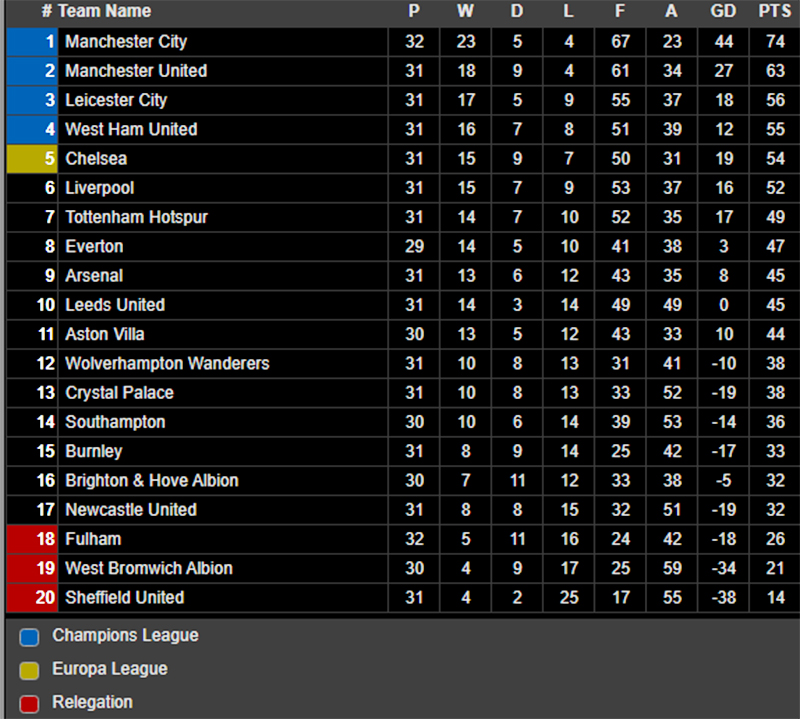Click on Liverpool in the table
Viewport: 800px width, 719px height.
99,188
